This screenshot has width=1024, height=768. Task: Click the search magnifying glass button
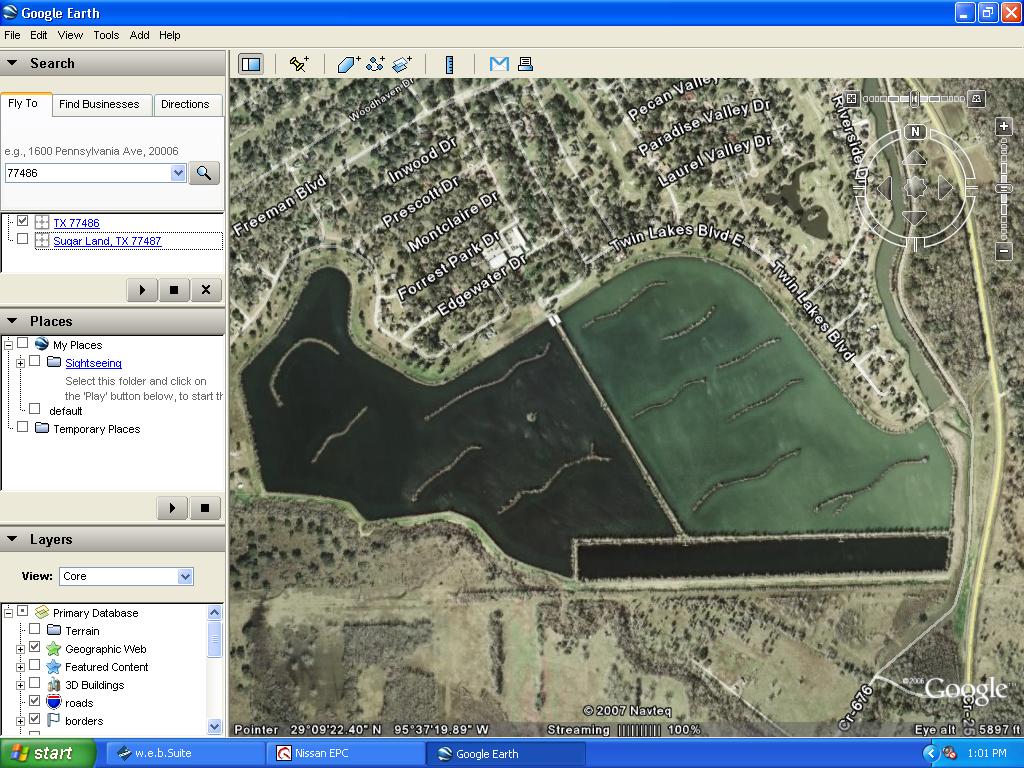[204, 173]
